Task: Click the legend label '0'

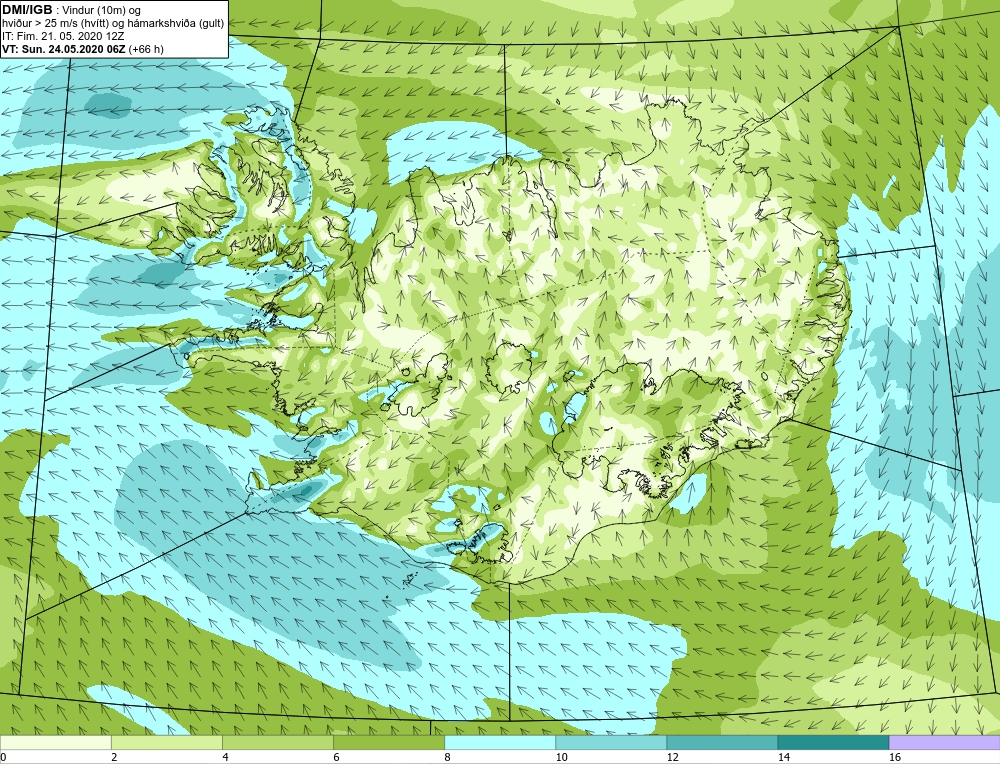Action: 3,757
